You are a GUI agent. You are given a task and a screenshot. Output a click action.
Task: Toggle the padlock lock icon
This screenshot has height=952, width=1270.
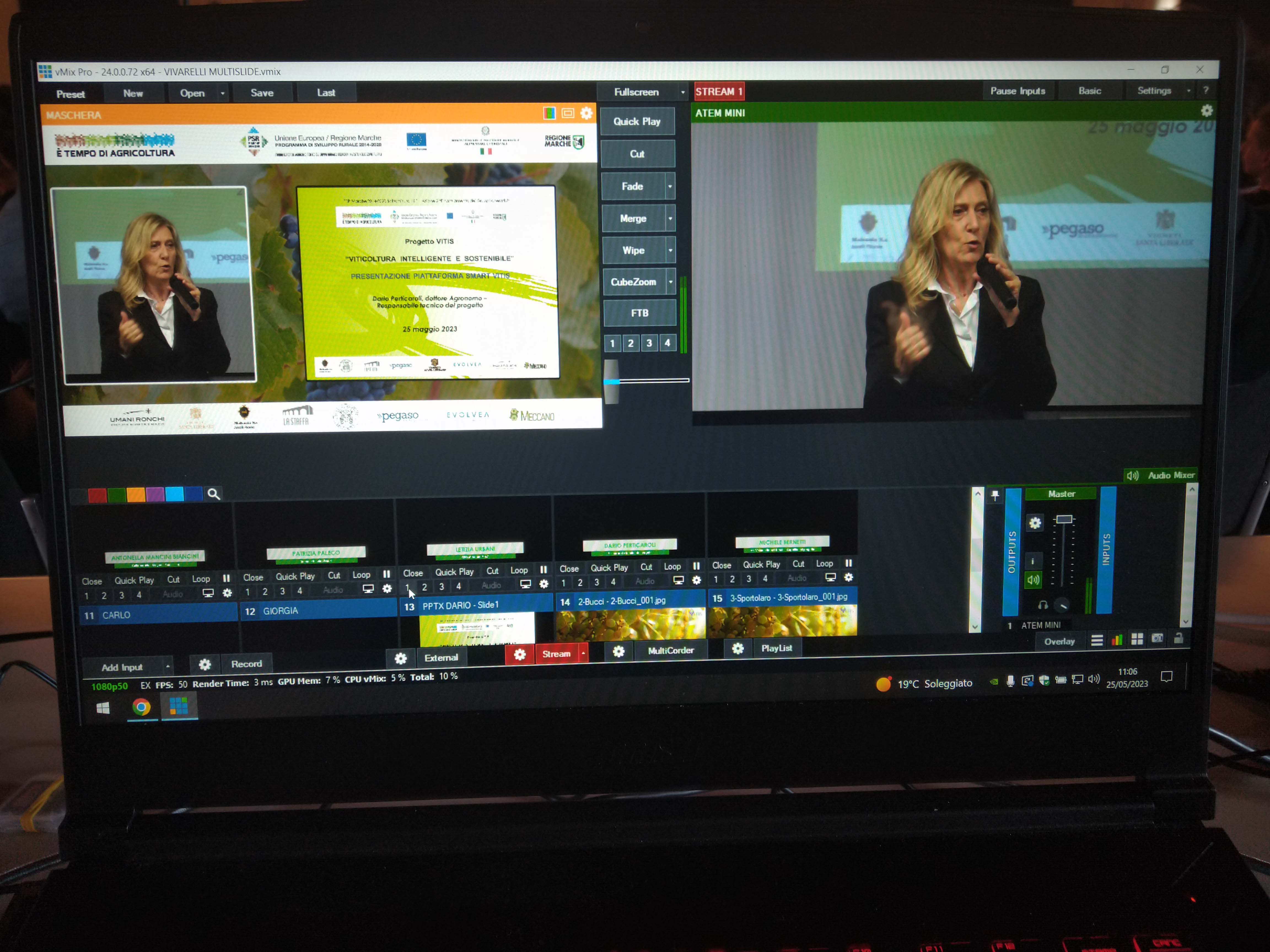[x=1178, y=637]
